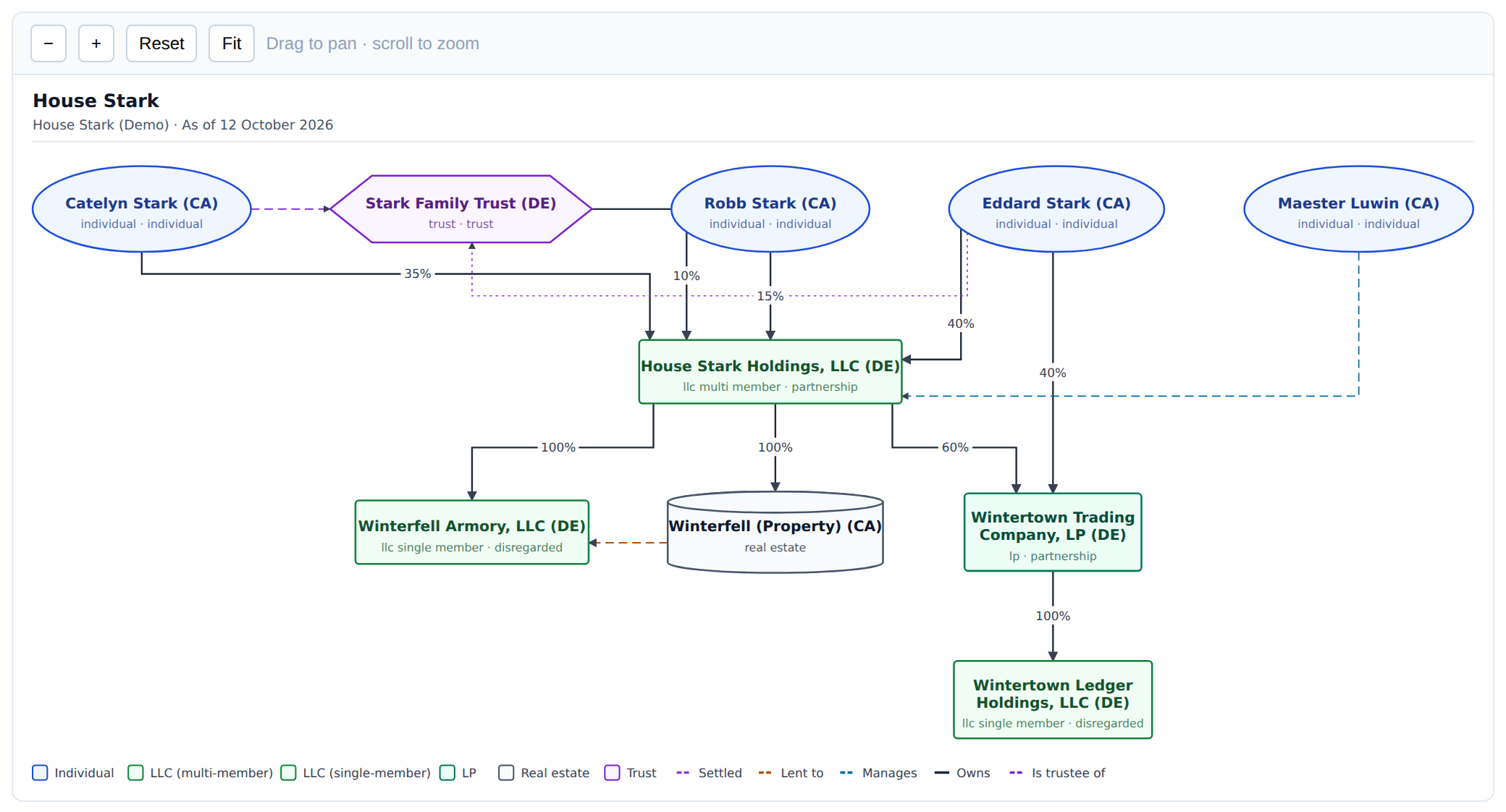Click the zoom in plus button
1506x812 pixels.
pos(96,43)
